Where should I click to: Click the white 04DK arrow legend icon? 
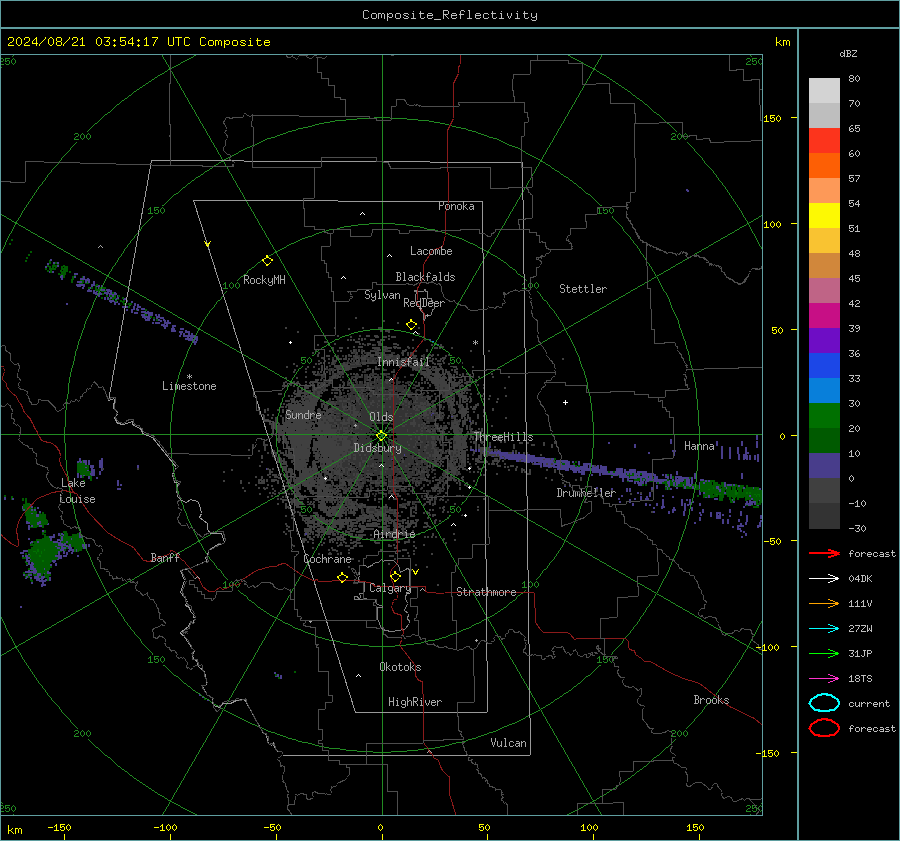pos(824,579)
